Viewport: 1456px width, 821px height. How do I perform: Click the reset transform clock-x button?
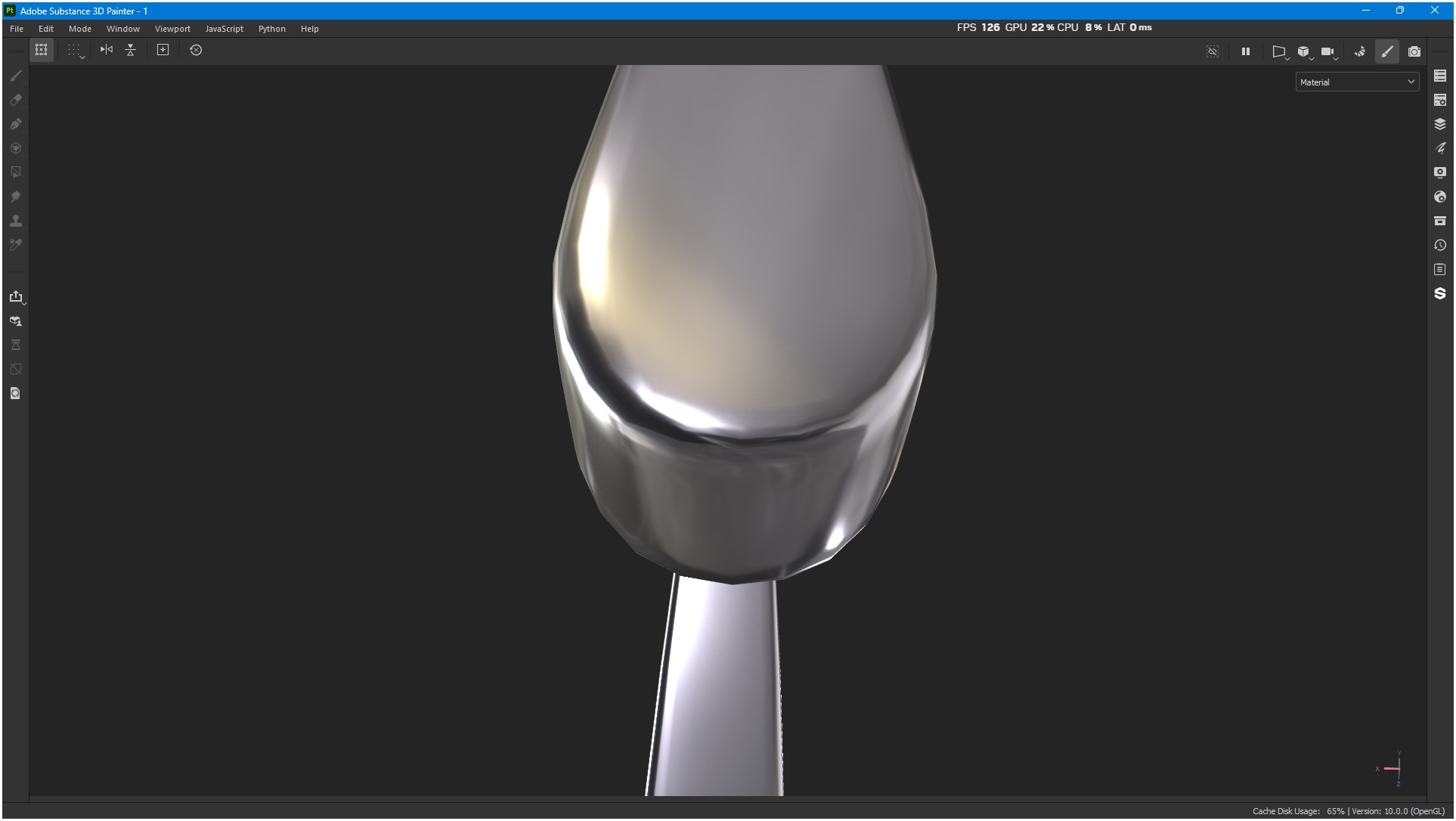pyautogui.click(x=196, y=50)
